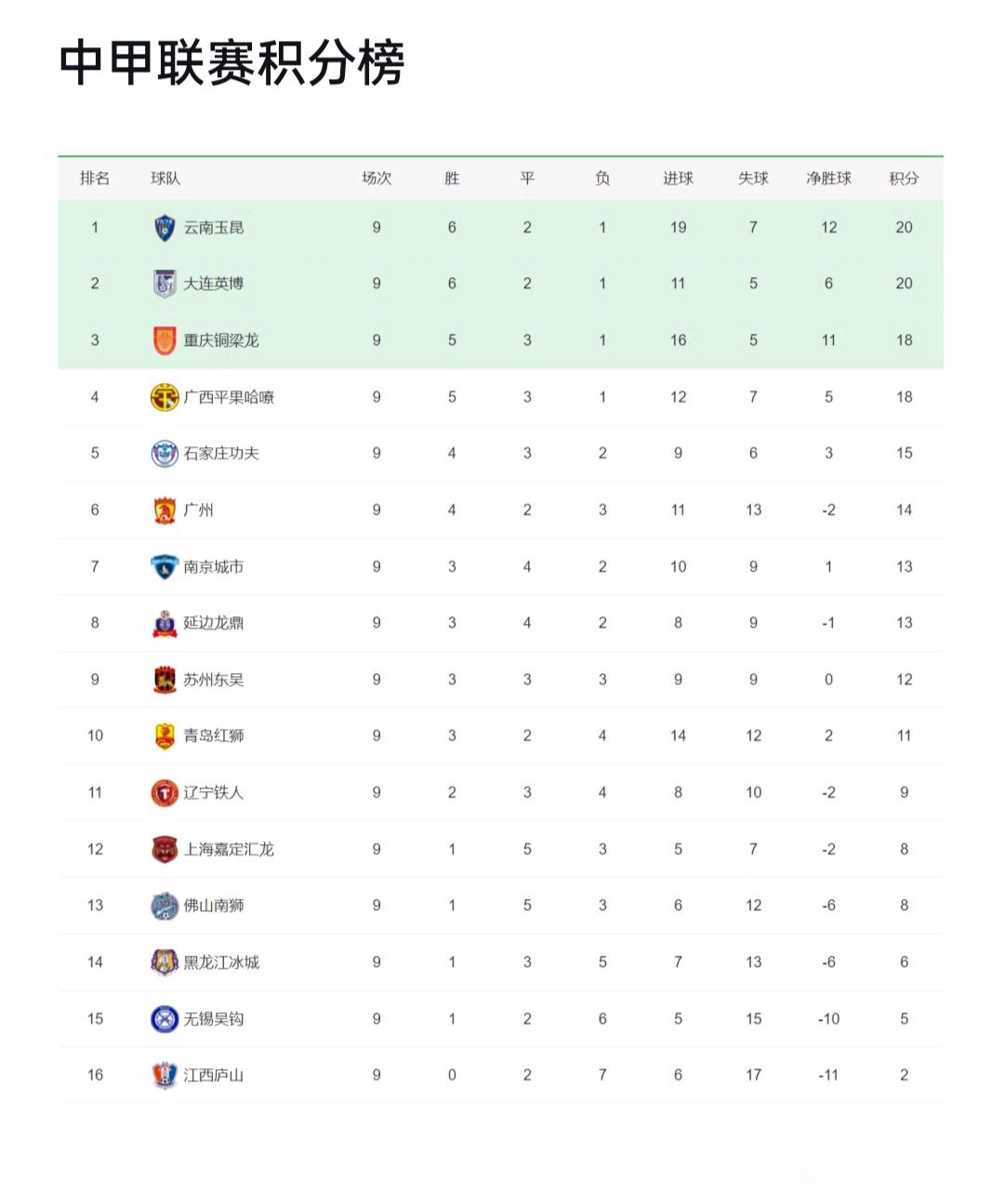Select the 黑龙江冰城 team name
The image size is (1004, 1204).
[x=221, y=962]
